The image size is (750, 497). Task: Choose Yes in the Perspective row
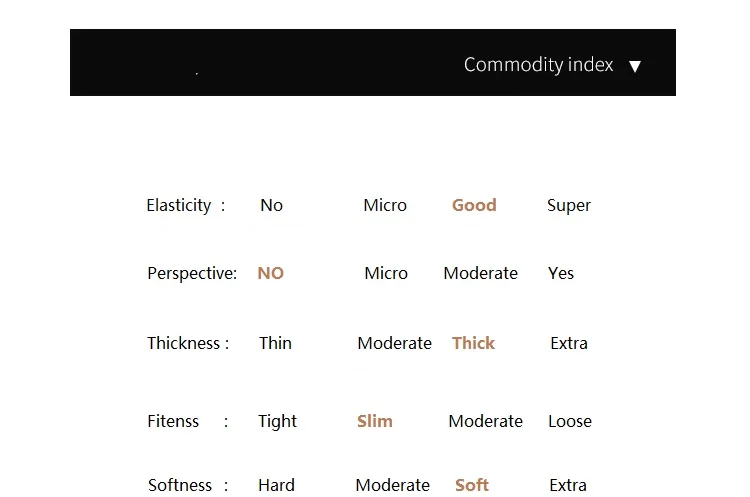point(561,273)
